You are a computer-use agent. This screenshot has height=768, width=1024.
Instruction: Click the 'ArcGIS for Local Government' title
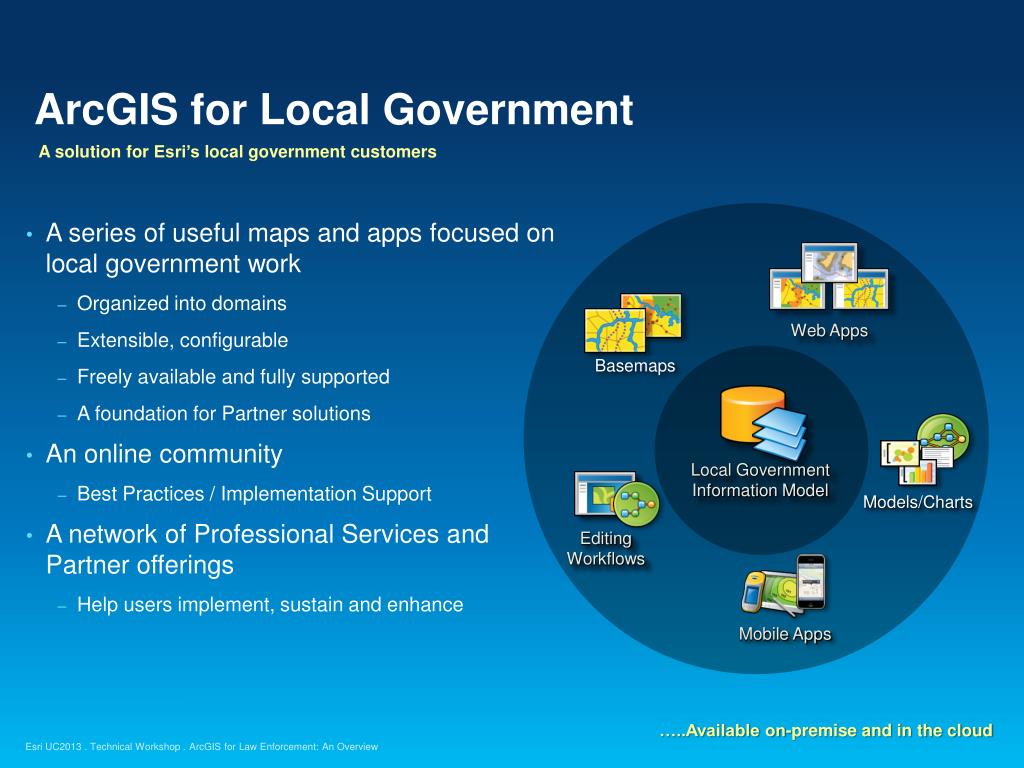coord(334,109)
